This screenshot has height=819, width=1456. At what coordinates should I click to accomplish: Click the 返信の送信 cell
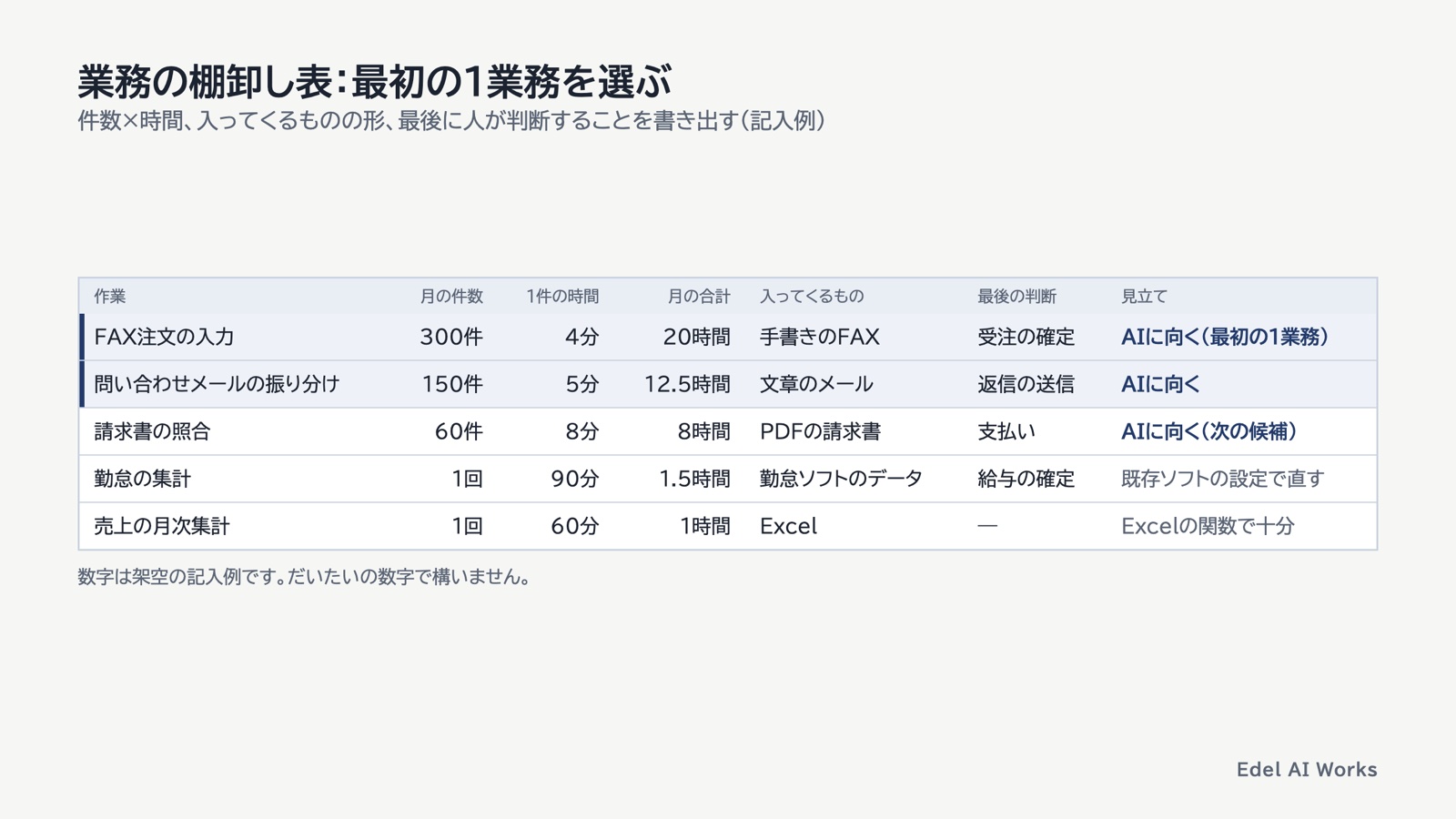[x=1026, y=384]
